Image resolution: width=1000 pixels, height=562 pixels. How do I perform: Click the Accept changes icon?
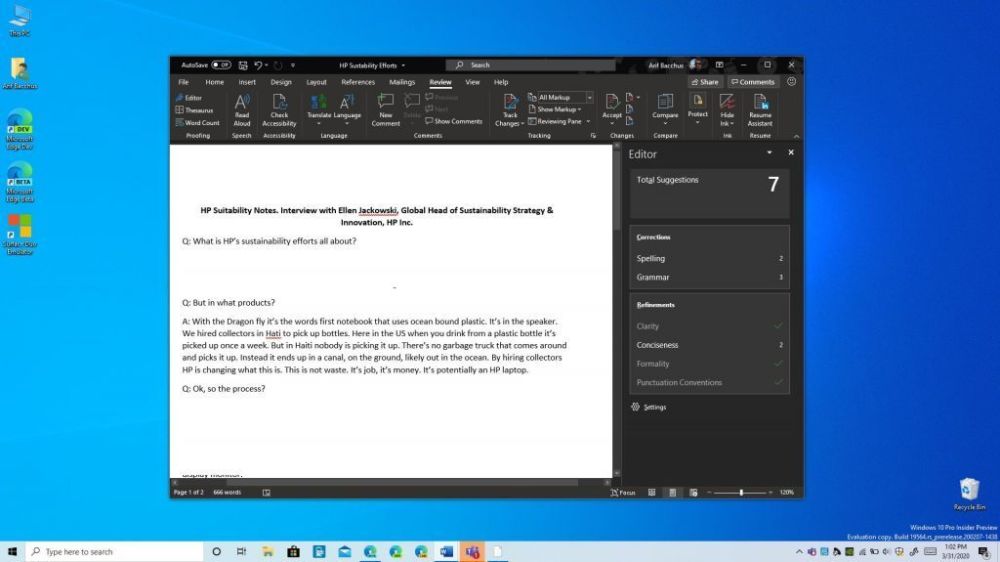[x=612, y=101]
